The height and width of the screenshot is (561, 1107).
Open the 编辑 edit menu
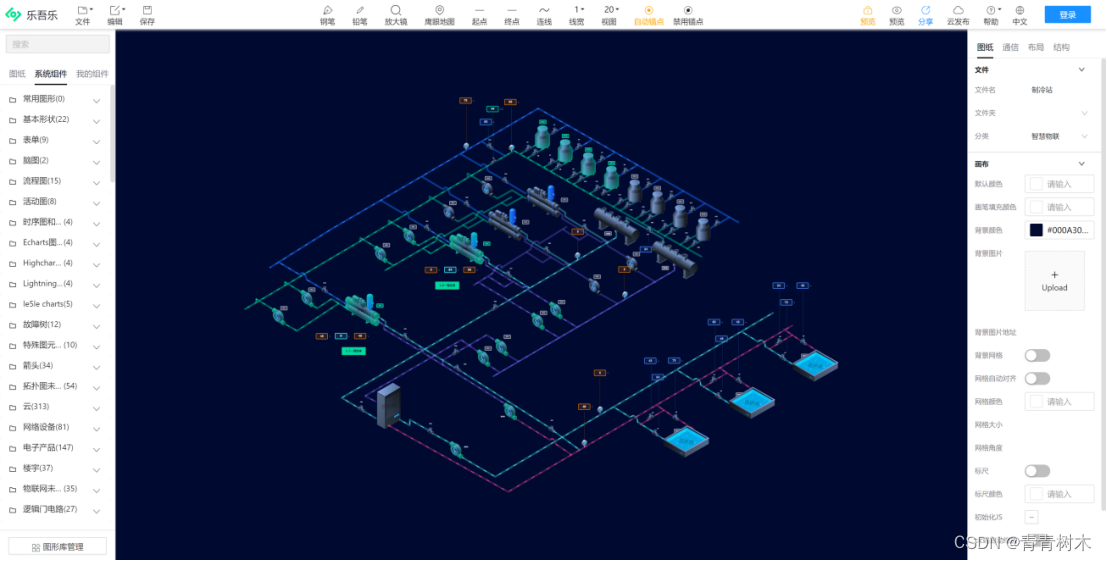[x=115, y=15]
